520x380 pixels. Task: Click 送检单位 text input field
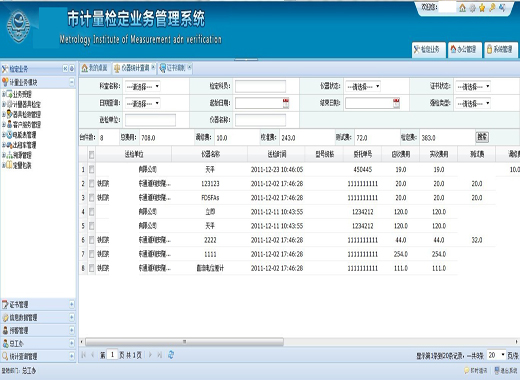pos(150,120)
